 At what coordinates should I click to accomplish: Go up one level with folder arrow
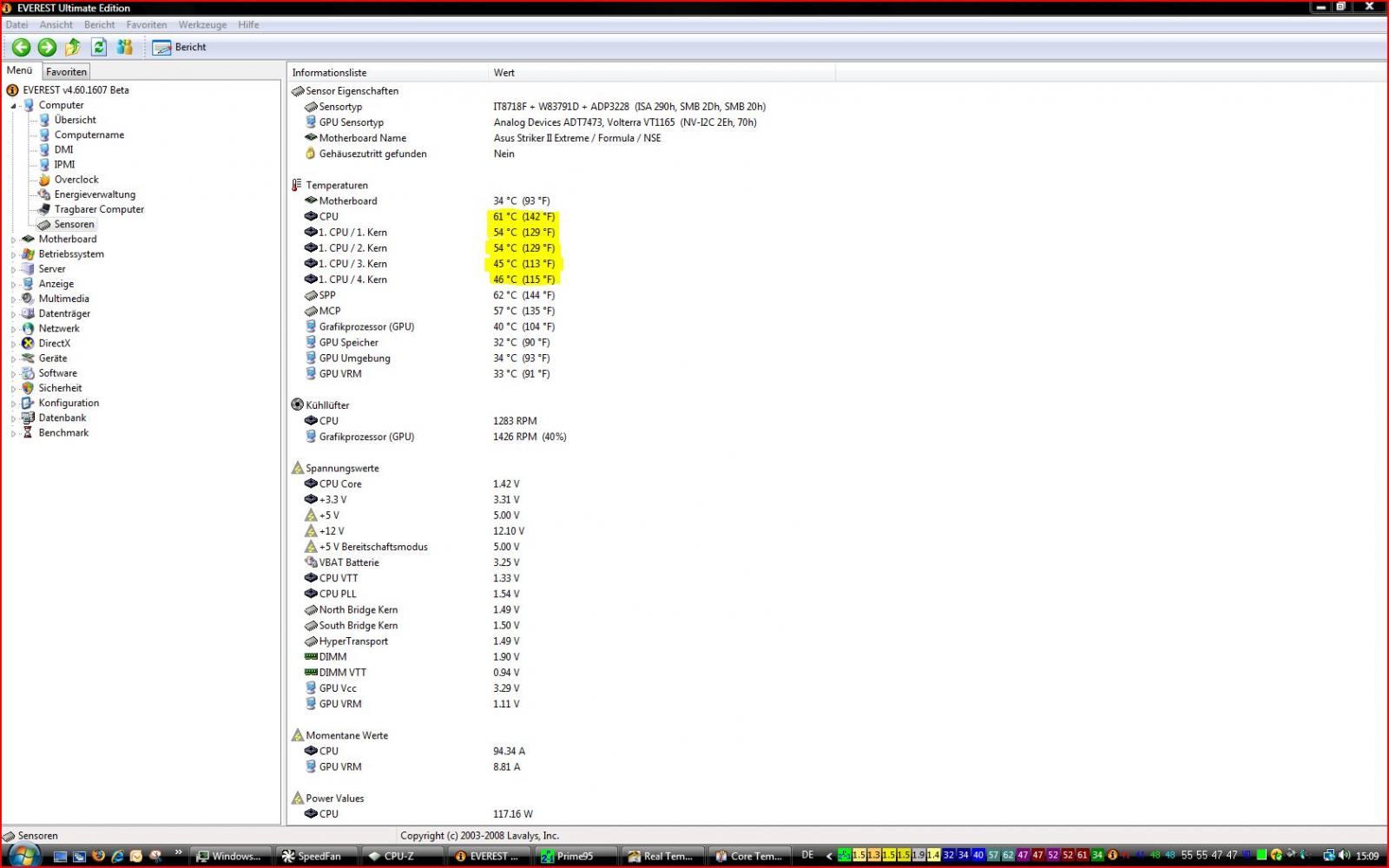coord(73,47)
